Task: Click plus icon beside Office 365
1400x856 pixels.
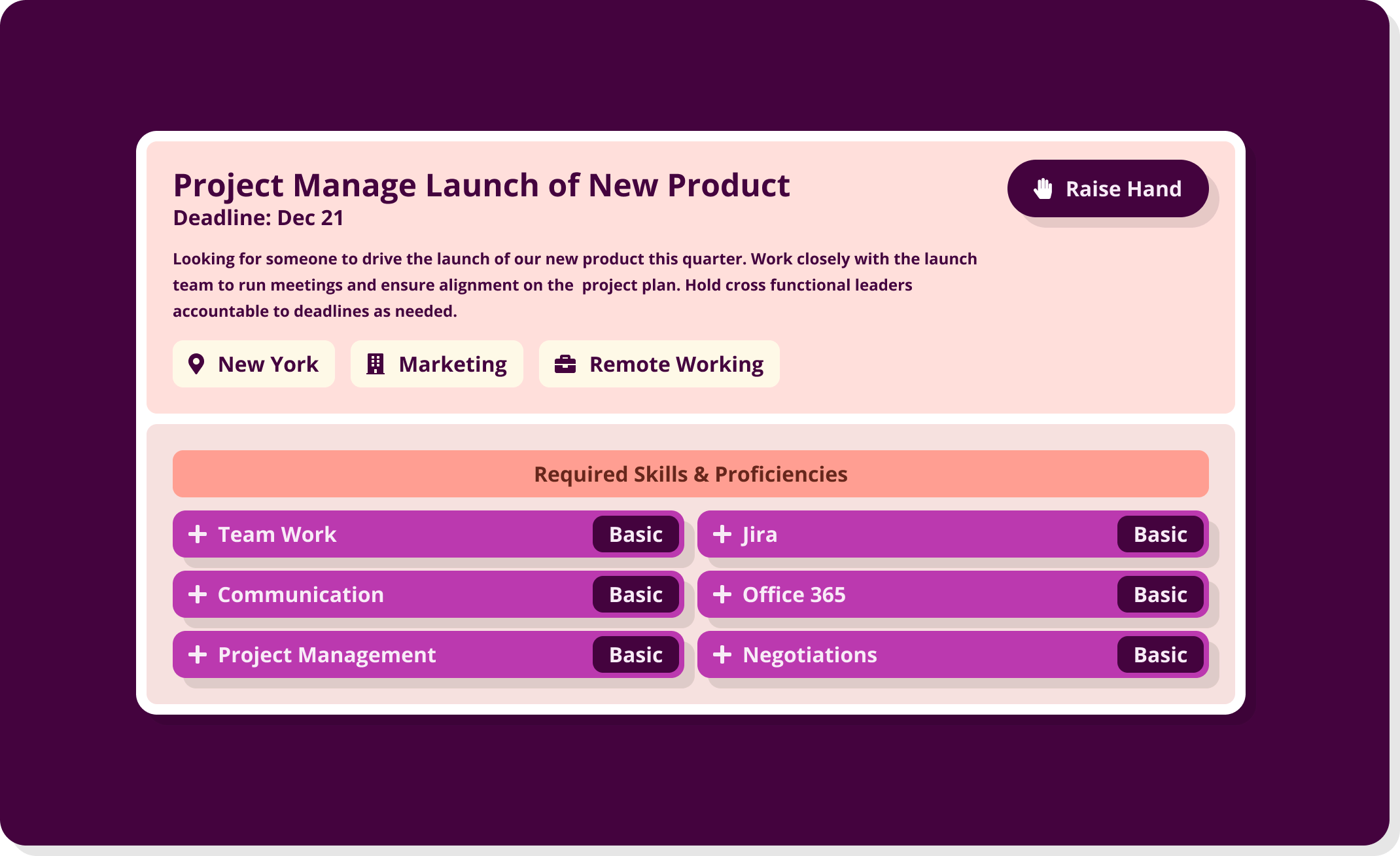Action: pyautogui.click(x=722, y=594)
